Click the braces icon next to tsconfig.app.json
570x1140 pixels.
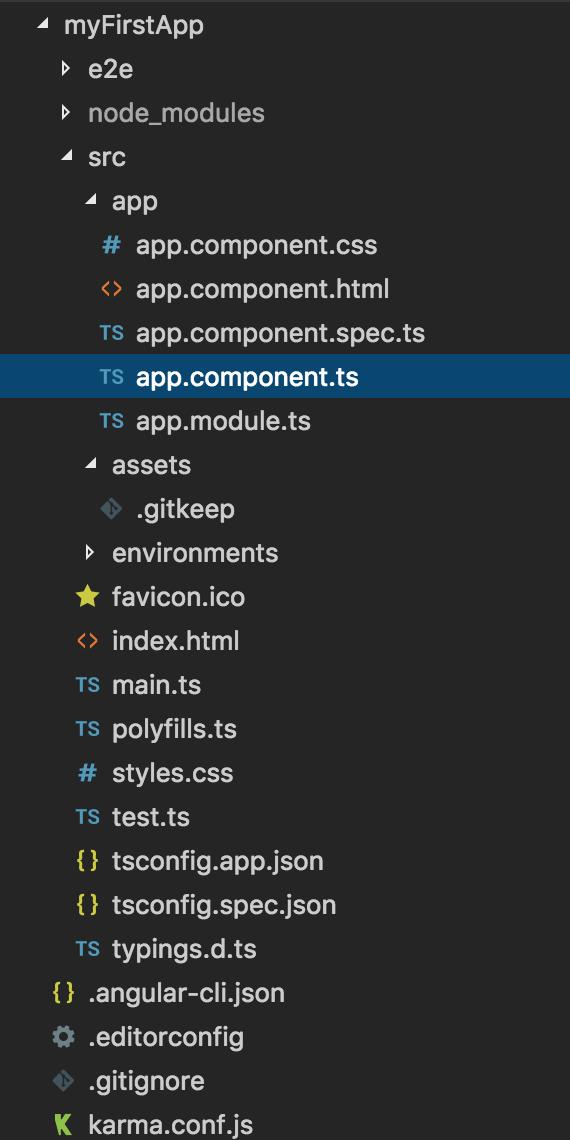pos(87,861)
